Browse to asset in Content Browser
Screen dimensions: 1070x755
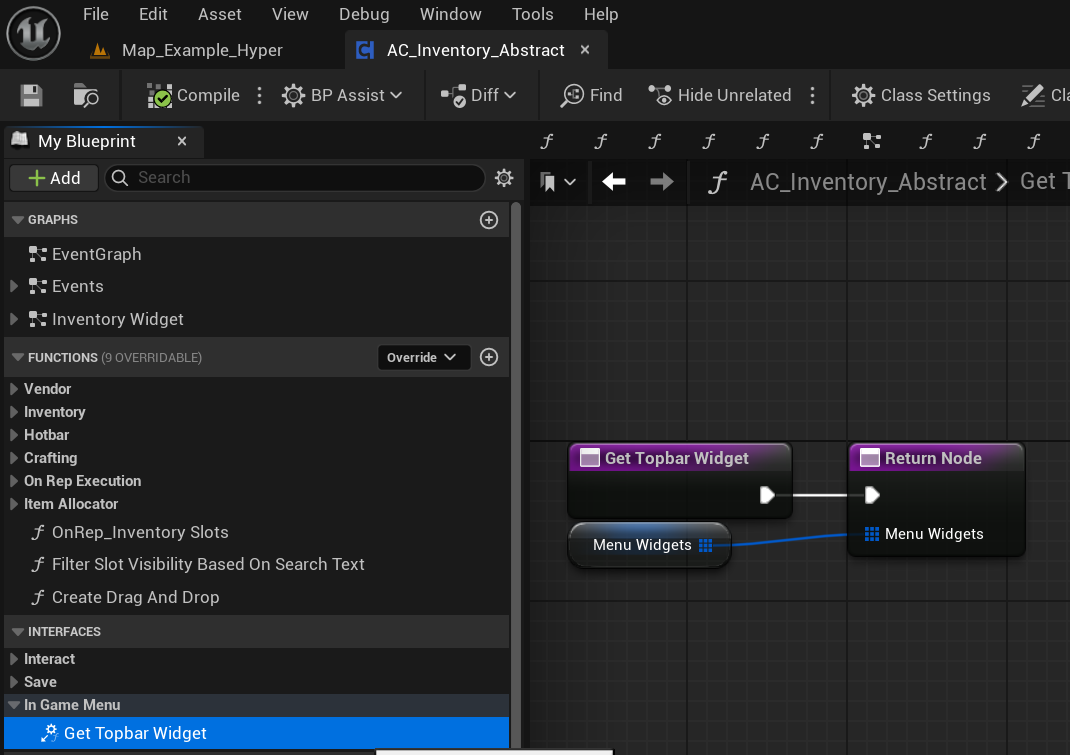tap(86, 95)
